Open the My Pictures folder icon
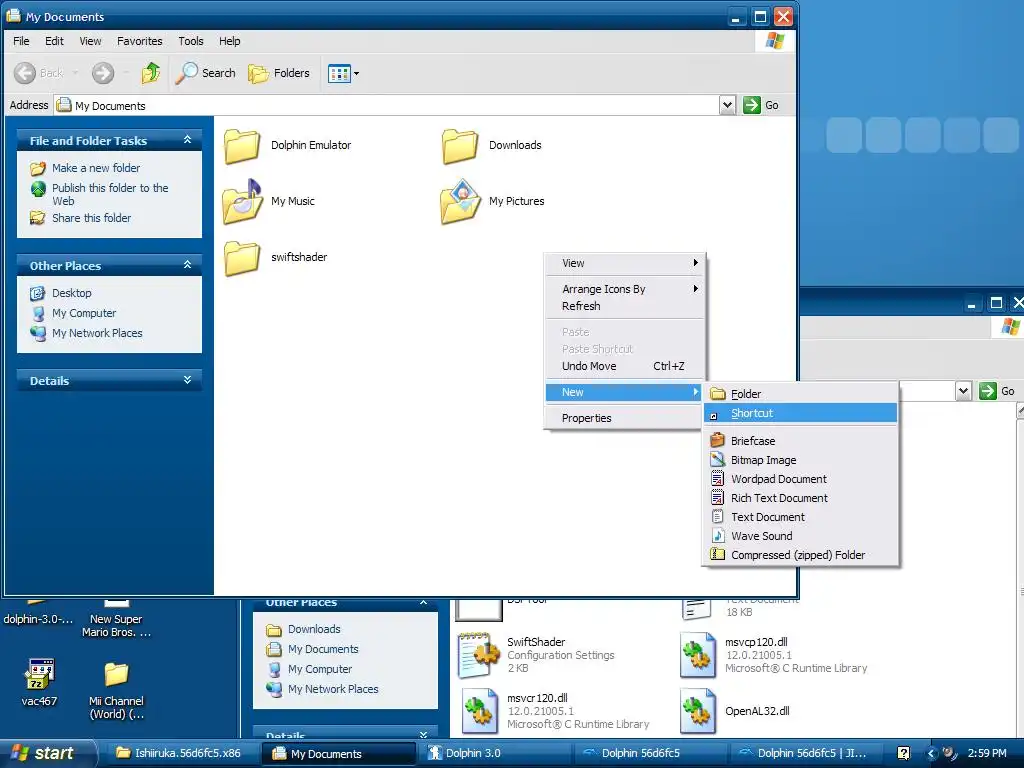 tap(460, 201)
